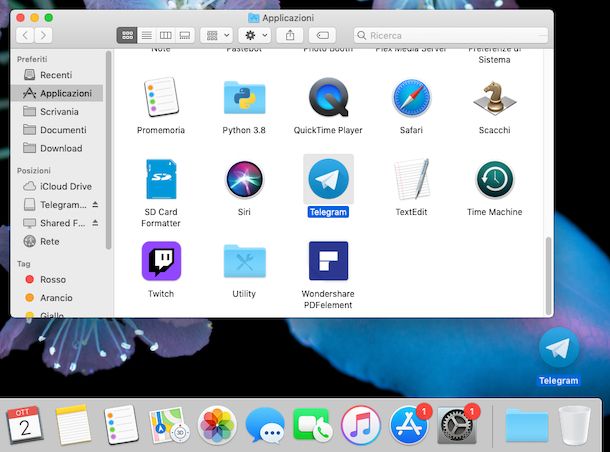Go back in Finder

[25, 35]
